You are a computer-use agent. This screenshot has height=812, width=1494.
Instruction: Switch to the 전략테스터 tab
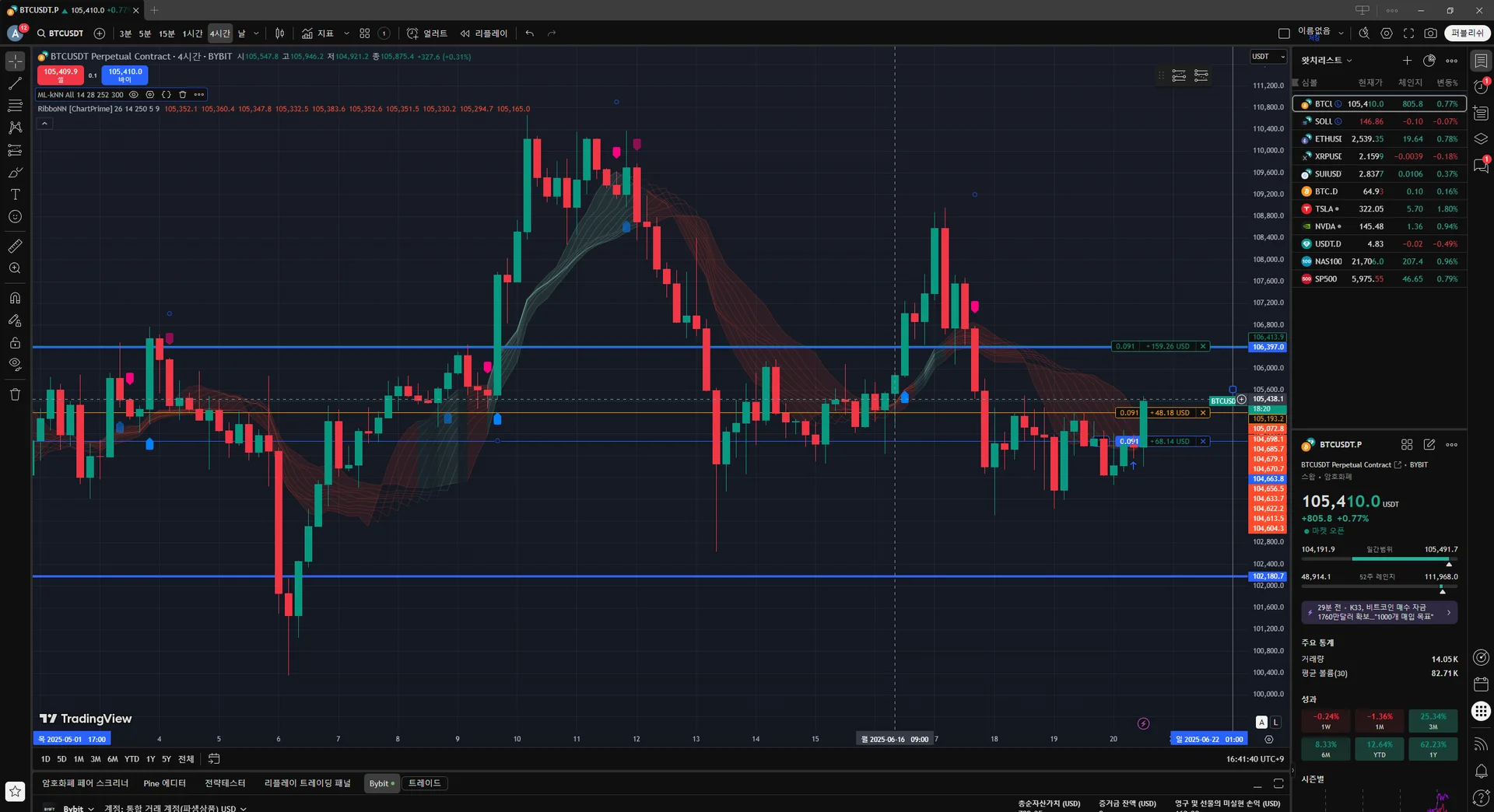click(x=225, y=783)
